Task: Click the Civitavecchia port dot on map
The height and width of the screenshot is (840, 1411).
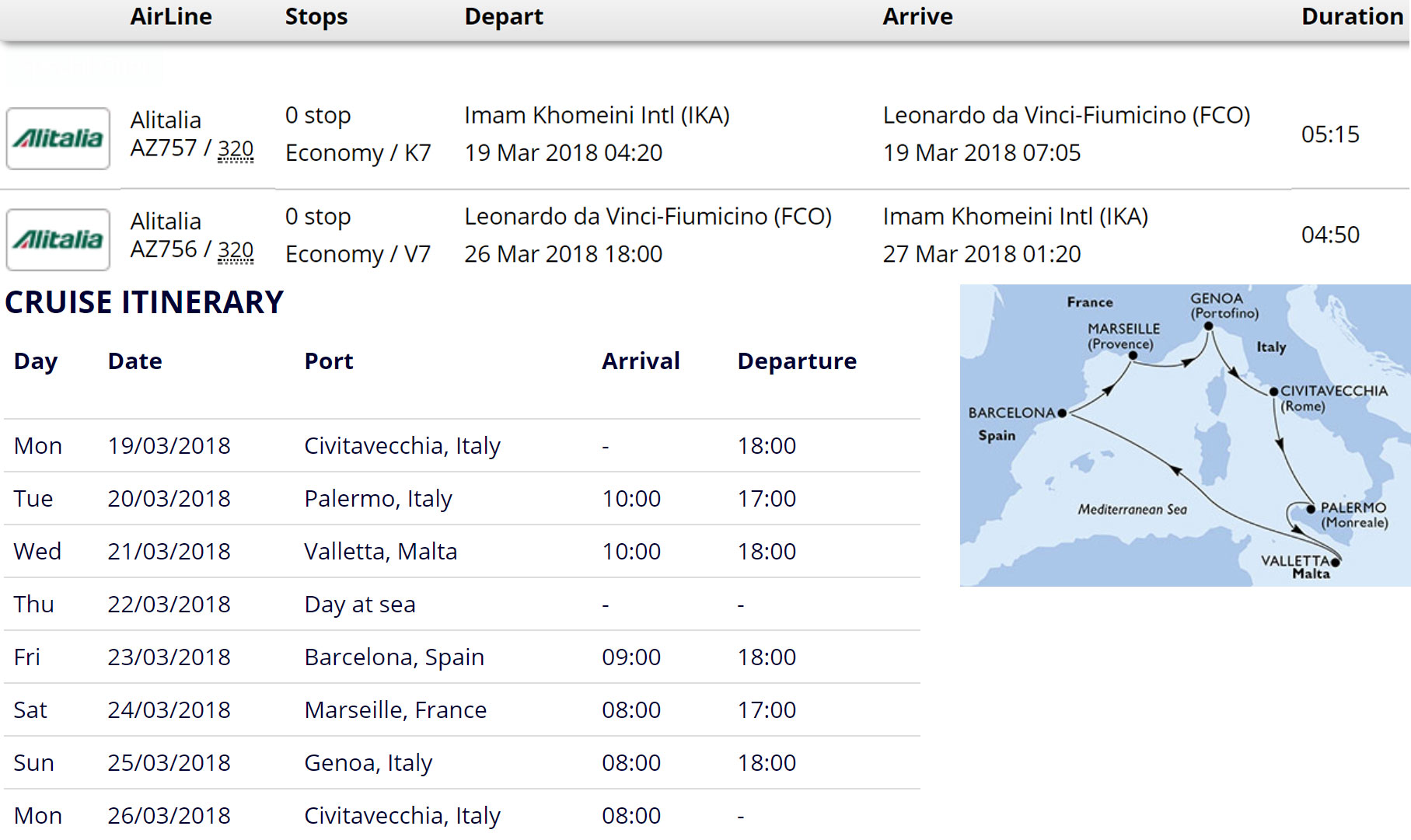Action: pyautogui.click(x=1273, y=392)
